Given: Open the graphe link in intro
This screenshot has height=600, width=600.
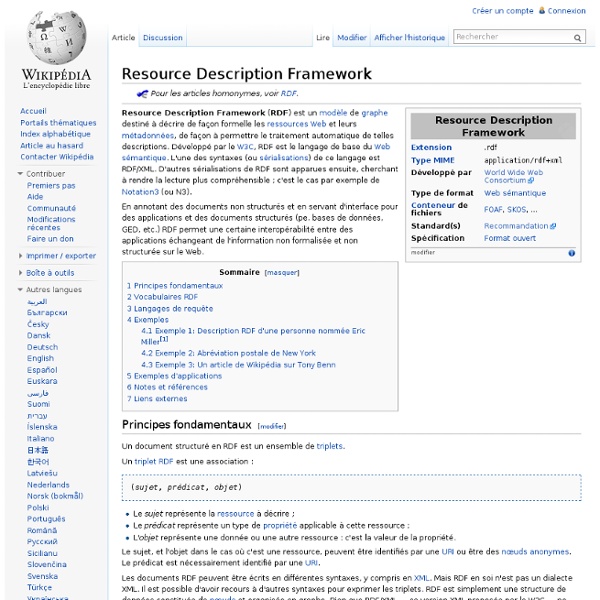Looking at the screenshot, I should pos(375,113).
